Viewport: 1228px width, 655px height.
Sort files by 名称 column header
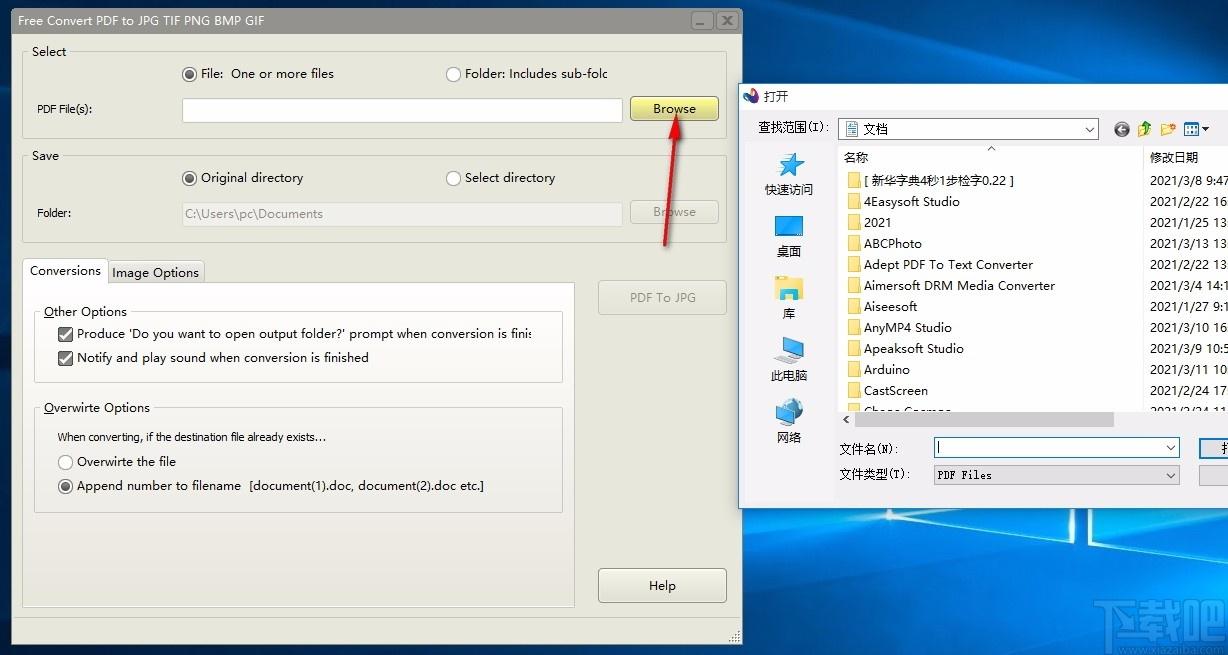point(991,157)
